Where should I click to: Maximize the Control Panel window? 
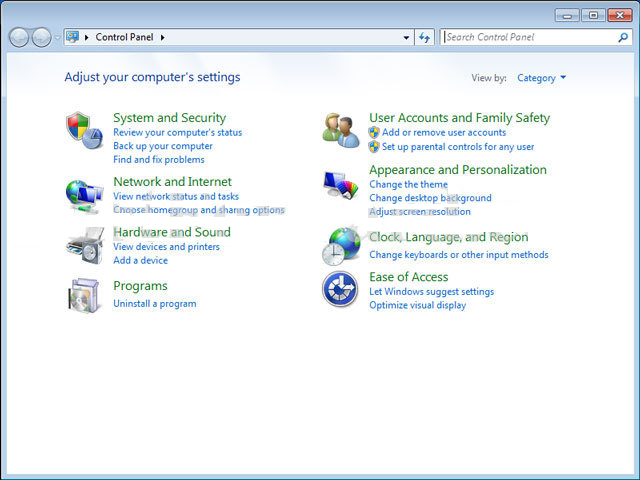click(593, 16)
